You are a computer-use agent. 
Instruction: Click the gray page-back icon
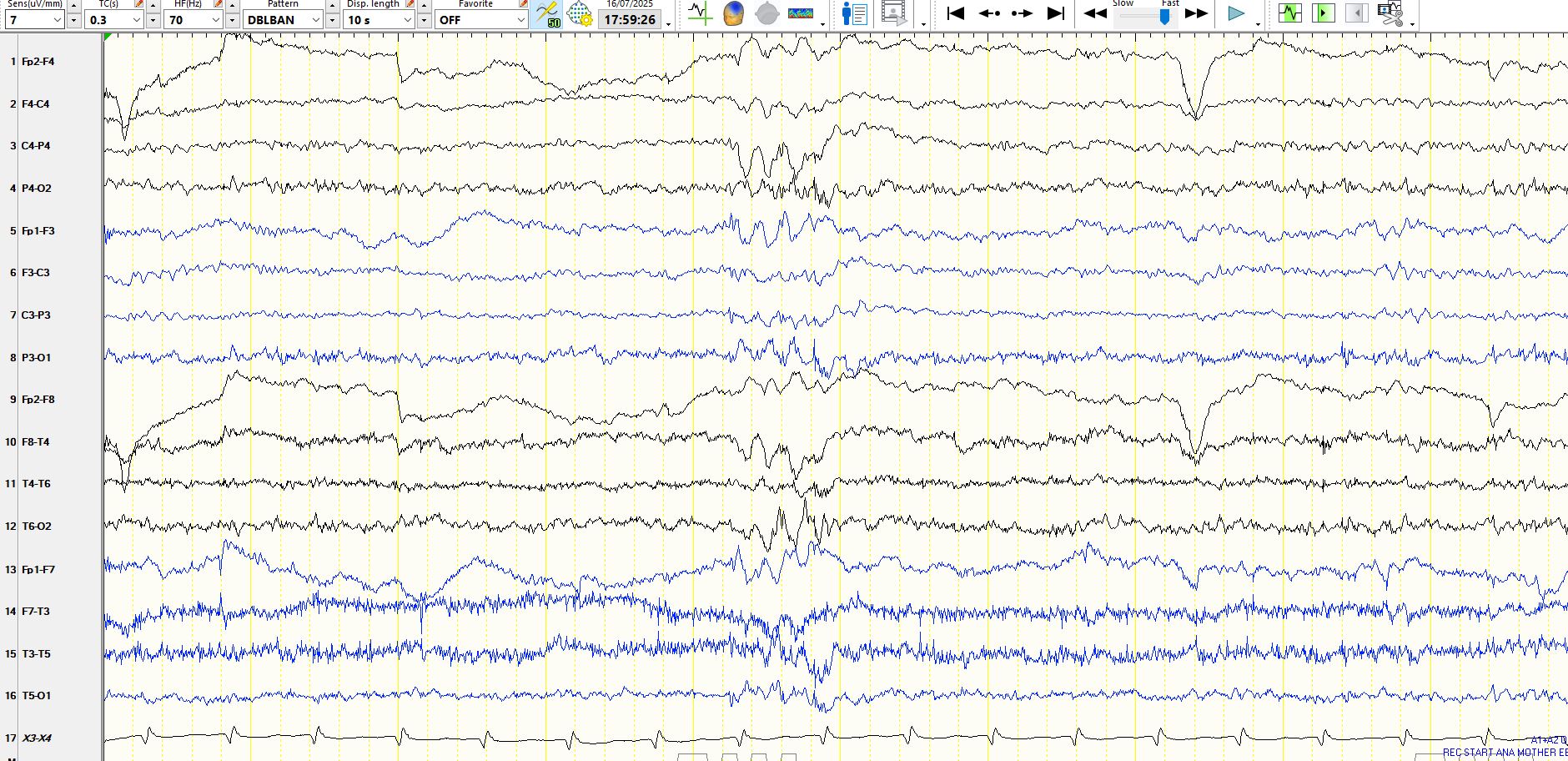point(1357,13)
